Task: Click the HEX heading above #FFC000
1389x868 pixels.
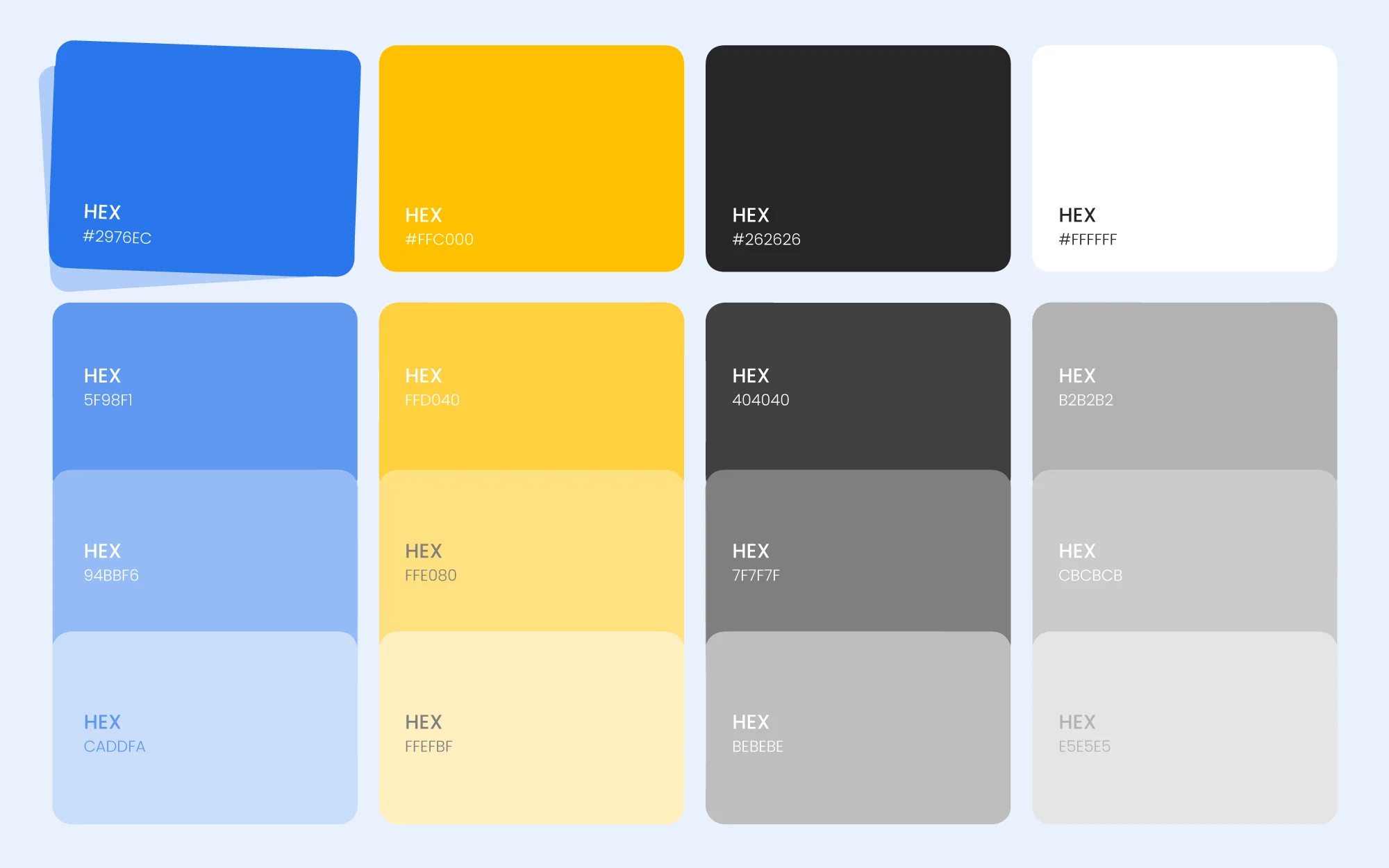Action: (424, 215)
